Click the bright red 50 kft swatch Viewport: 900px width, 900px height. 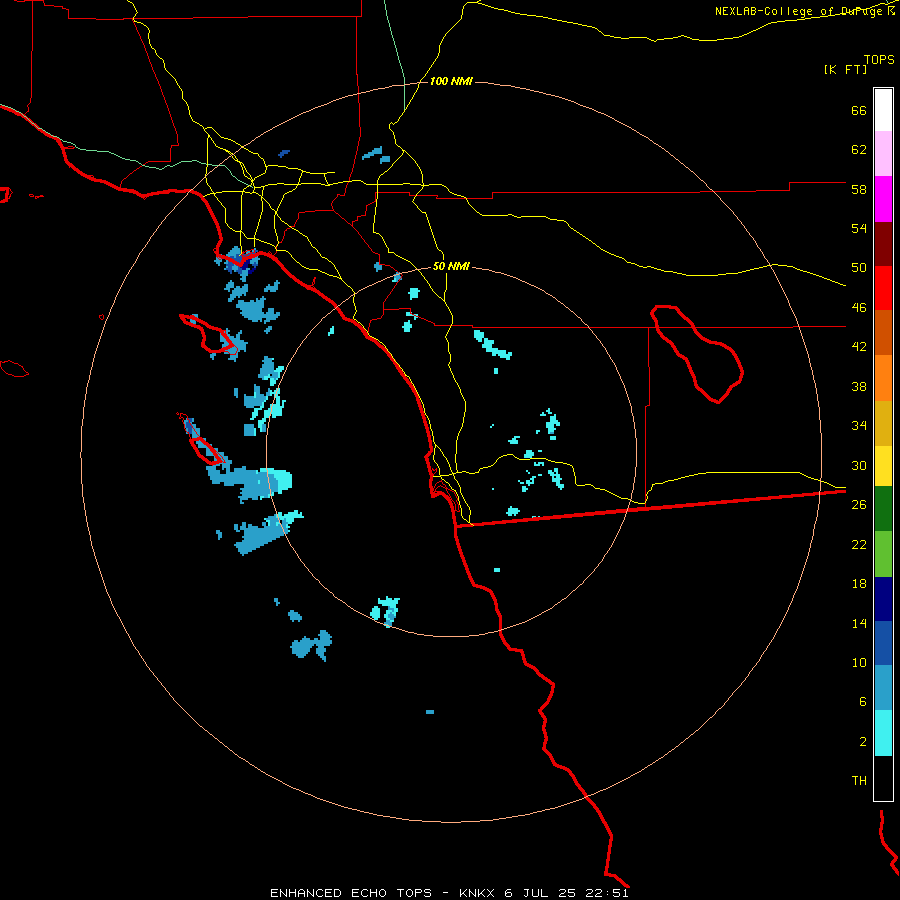point(883,288)
